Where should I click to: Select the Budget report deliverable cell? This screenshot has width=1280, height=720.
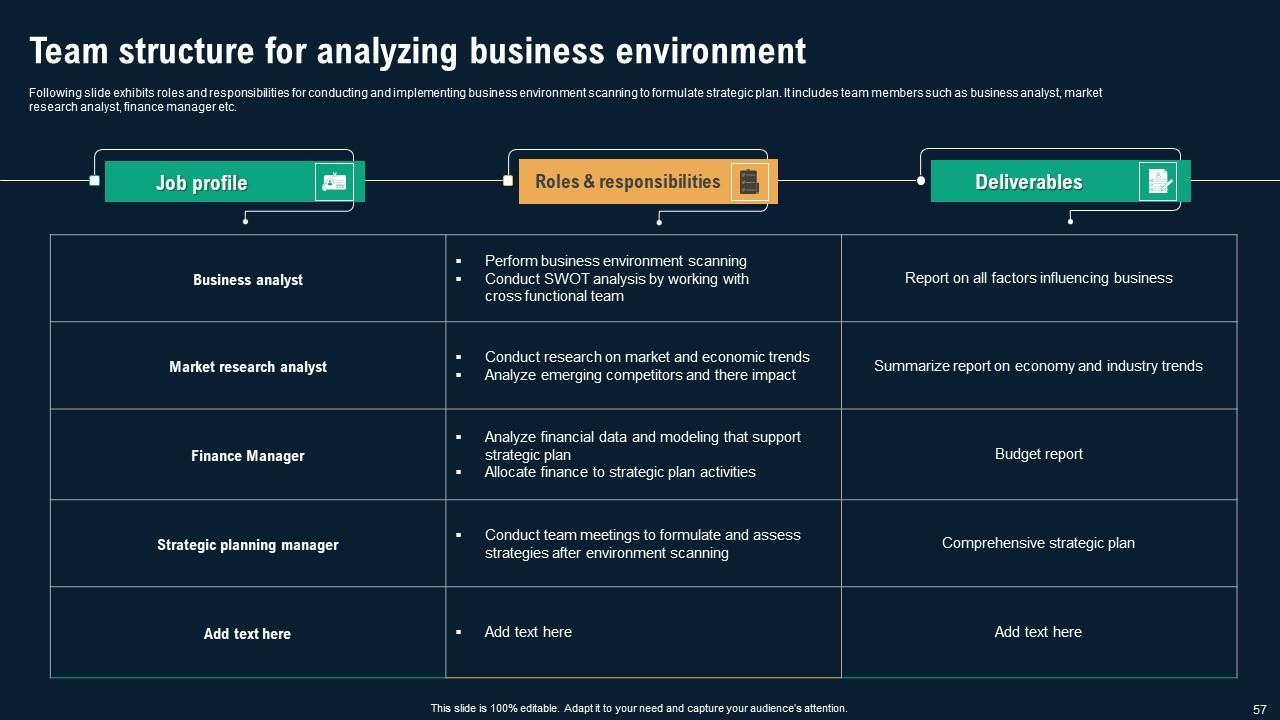[x=1038, y=454]
